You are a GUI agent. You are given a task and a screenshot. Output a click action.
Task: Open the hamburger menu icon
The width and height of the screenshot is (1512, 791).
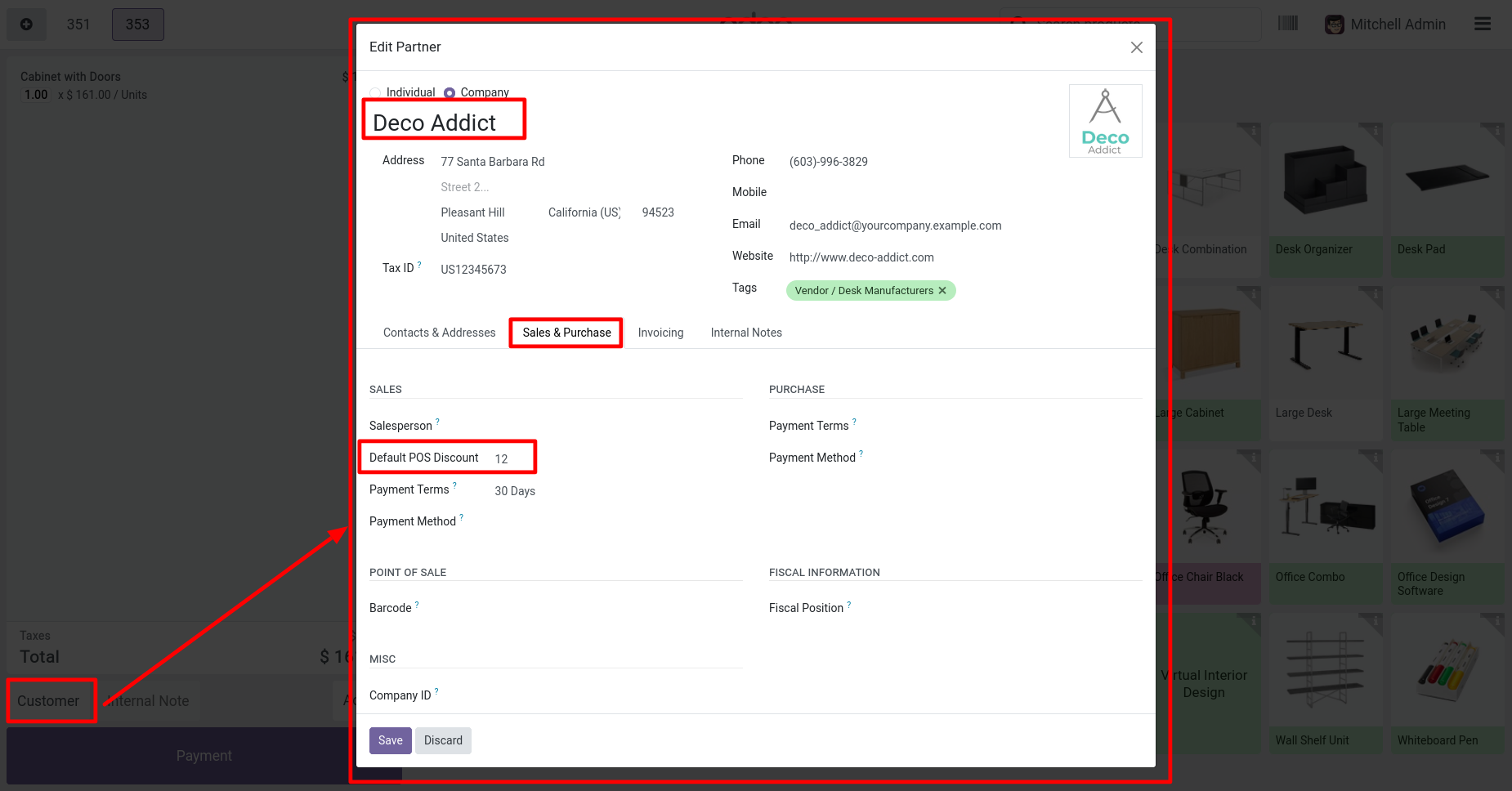(x=1483, y=24)
